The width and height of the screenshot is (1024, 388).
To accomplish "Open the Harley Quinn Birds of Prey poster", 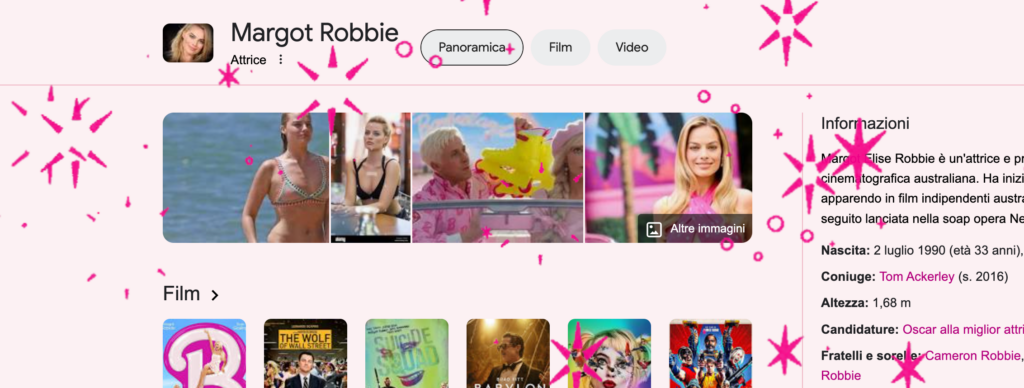I will tap(609, 353).
